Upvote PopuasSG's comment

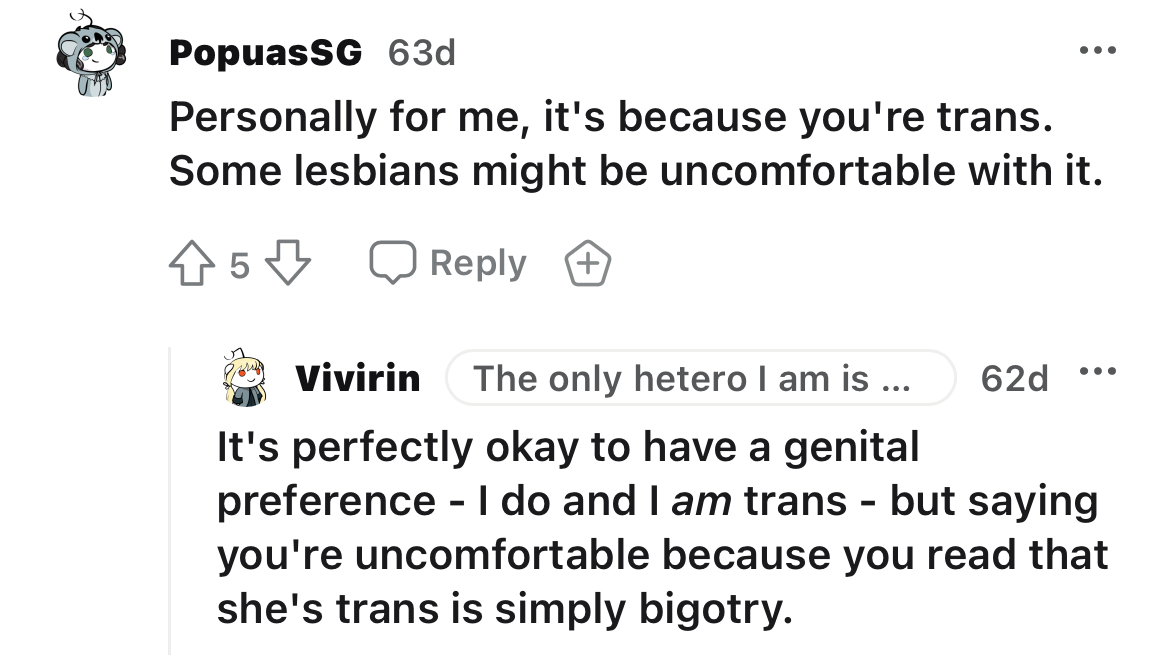[x=192, y=263]
